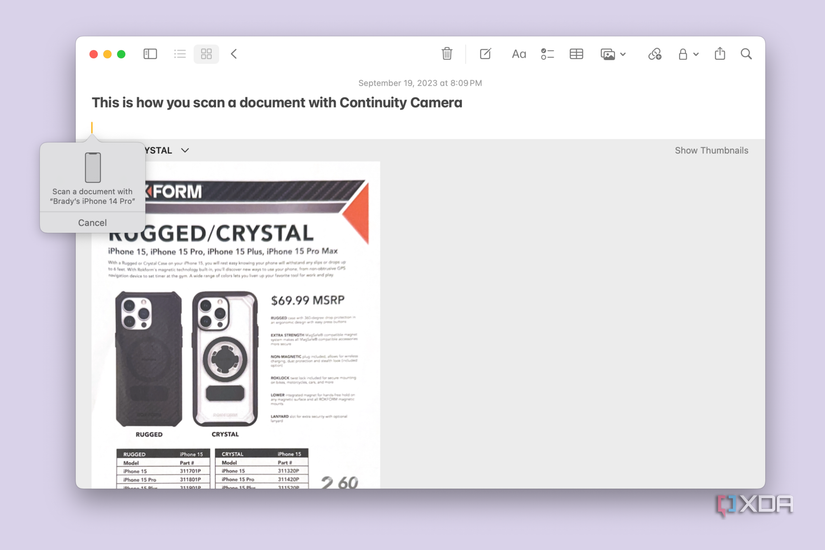The height and width of the screenshot is (550, 825).
Task: Open the Aa text format options
Action: click(x=519, y=54)
